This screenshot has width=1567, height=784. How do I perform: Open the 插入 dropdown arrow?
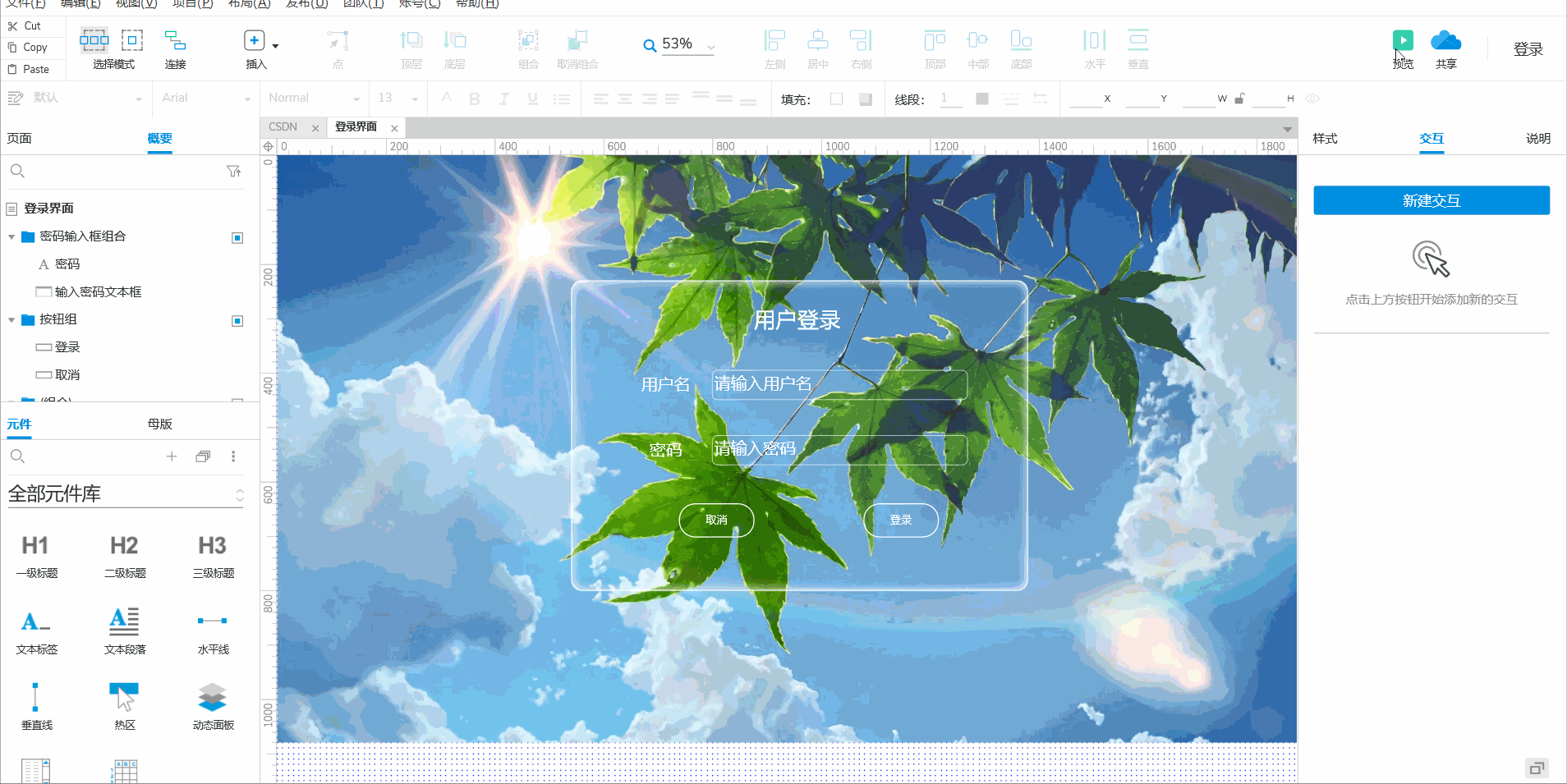(x=275, y=46)
